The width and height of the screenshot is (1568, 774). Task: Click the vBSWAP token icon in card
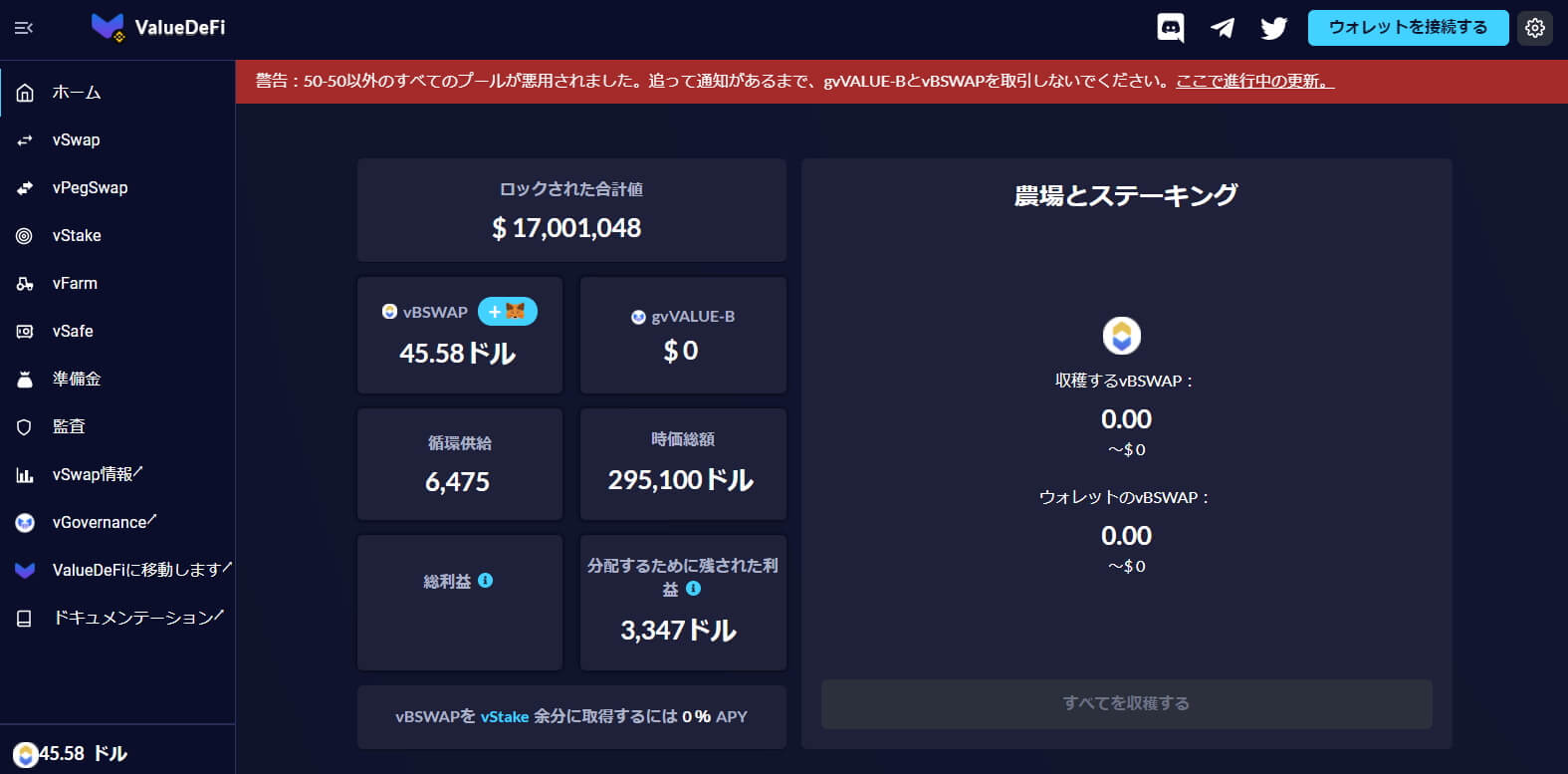click(x=389, y=312)
